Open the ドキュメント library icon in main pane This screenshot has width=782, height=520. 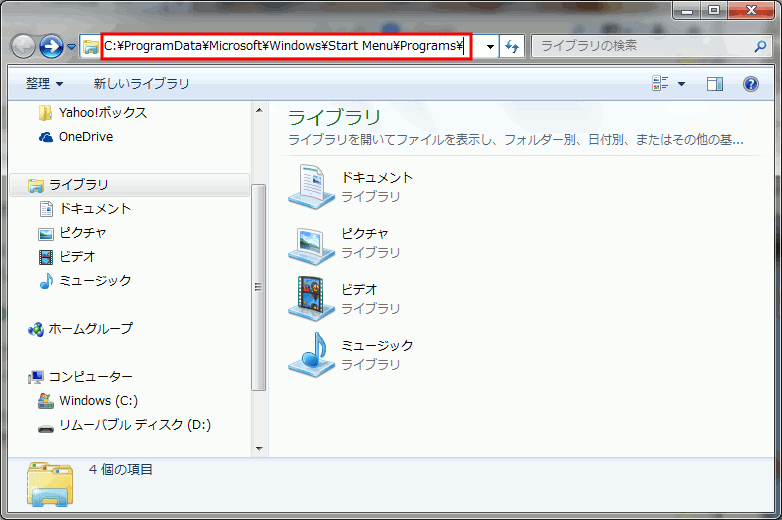311,186
